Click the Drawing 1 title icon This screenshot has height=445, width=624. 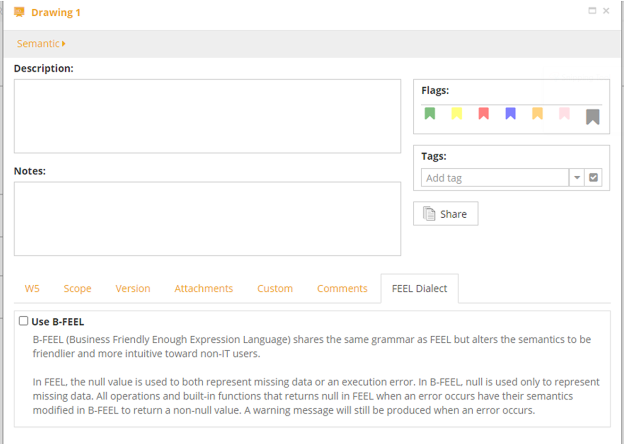point(19,12)
